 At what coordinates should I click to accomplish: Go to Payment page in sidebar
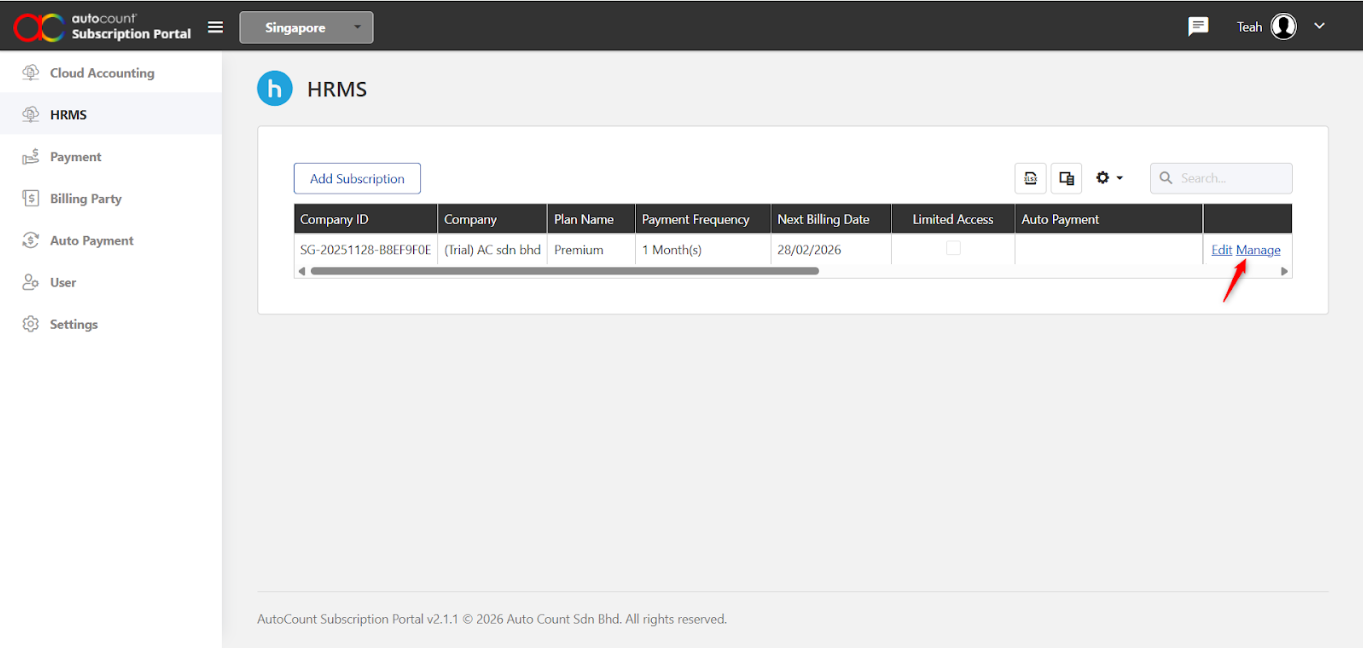point(111,157)
